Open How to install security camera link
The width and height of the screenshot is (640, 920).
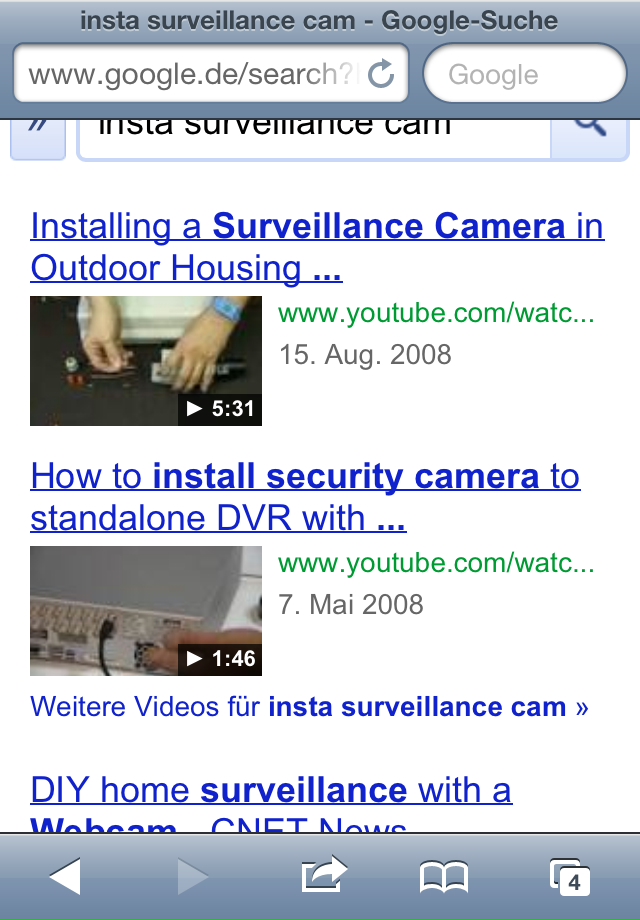[x=305, y=497]
